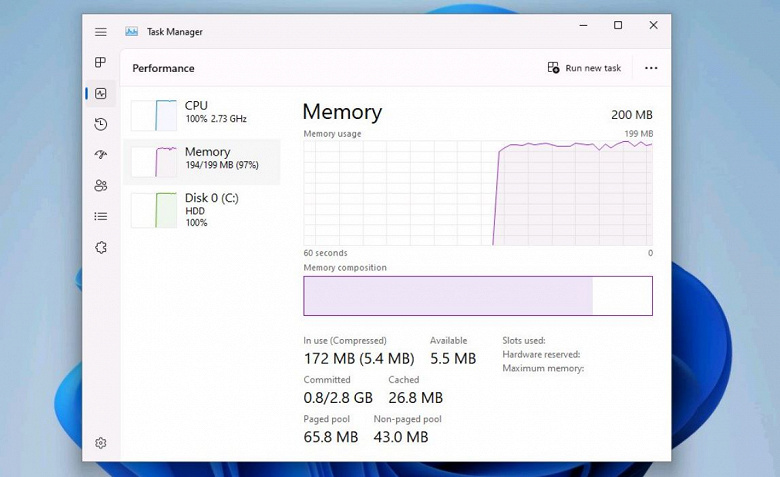Click the 199 MB graph maximum label
780x477 pixels.
click(638, 134)
